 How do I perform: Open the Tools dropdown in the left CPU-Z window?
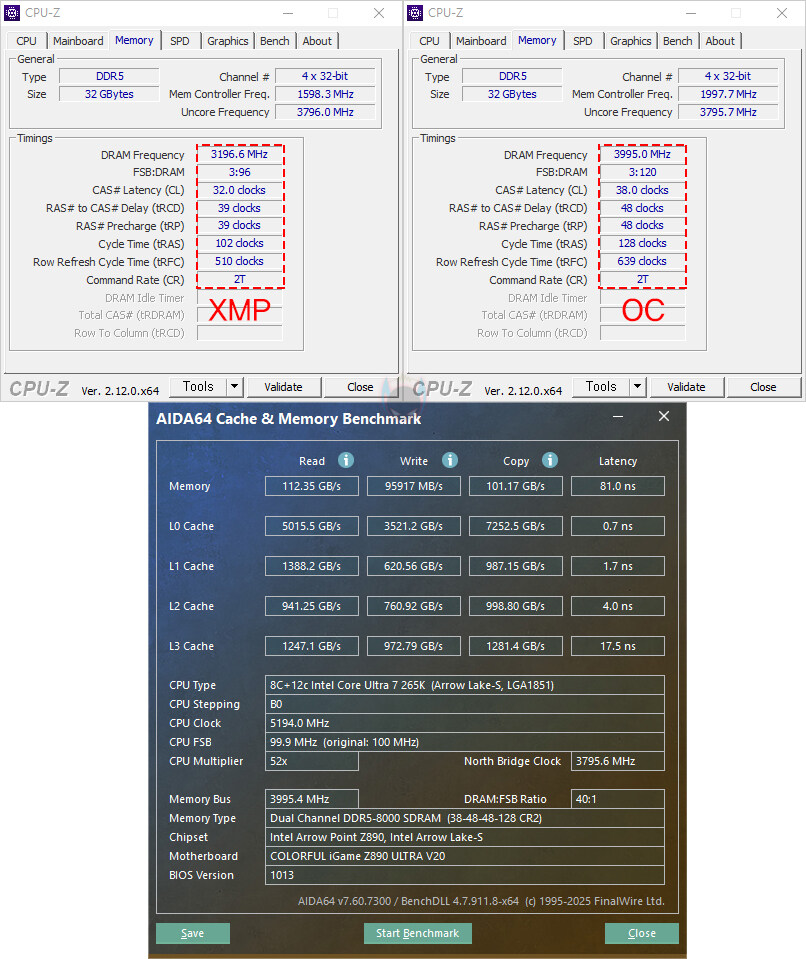[x=199, y=386]
